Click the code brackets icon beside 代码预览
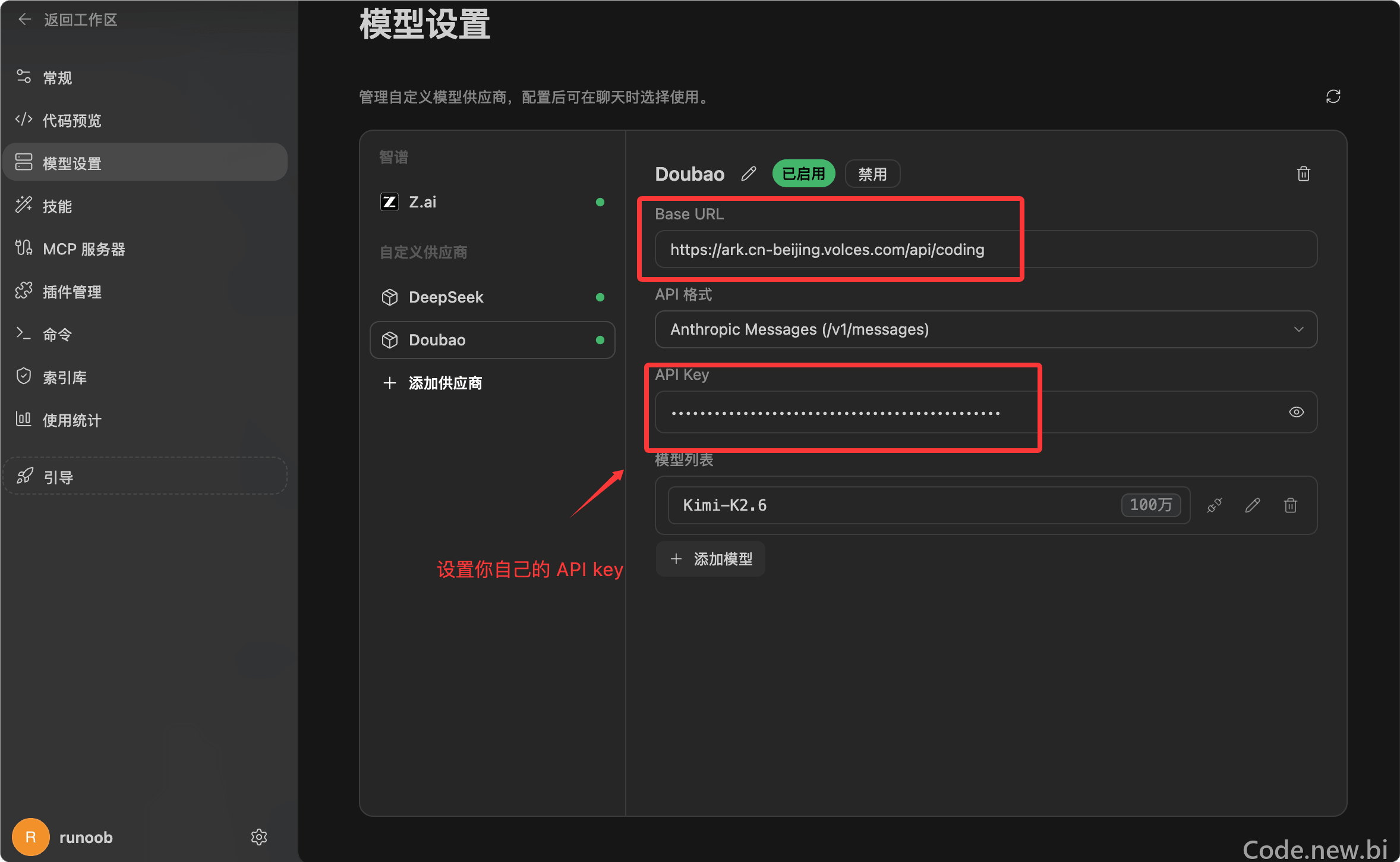This screenshot has width=1400, height=862. coord(24,119)
